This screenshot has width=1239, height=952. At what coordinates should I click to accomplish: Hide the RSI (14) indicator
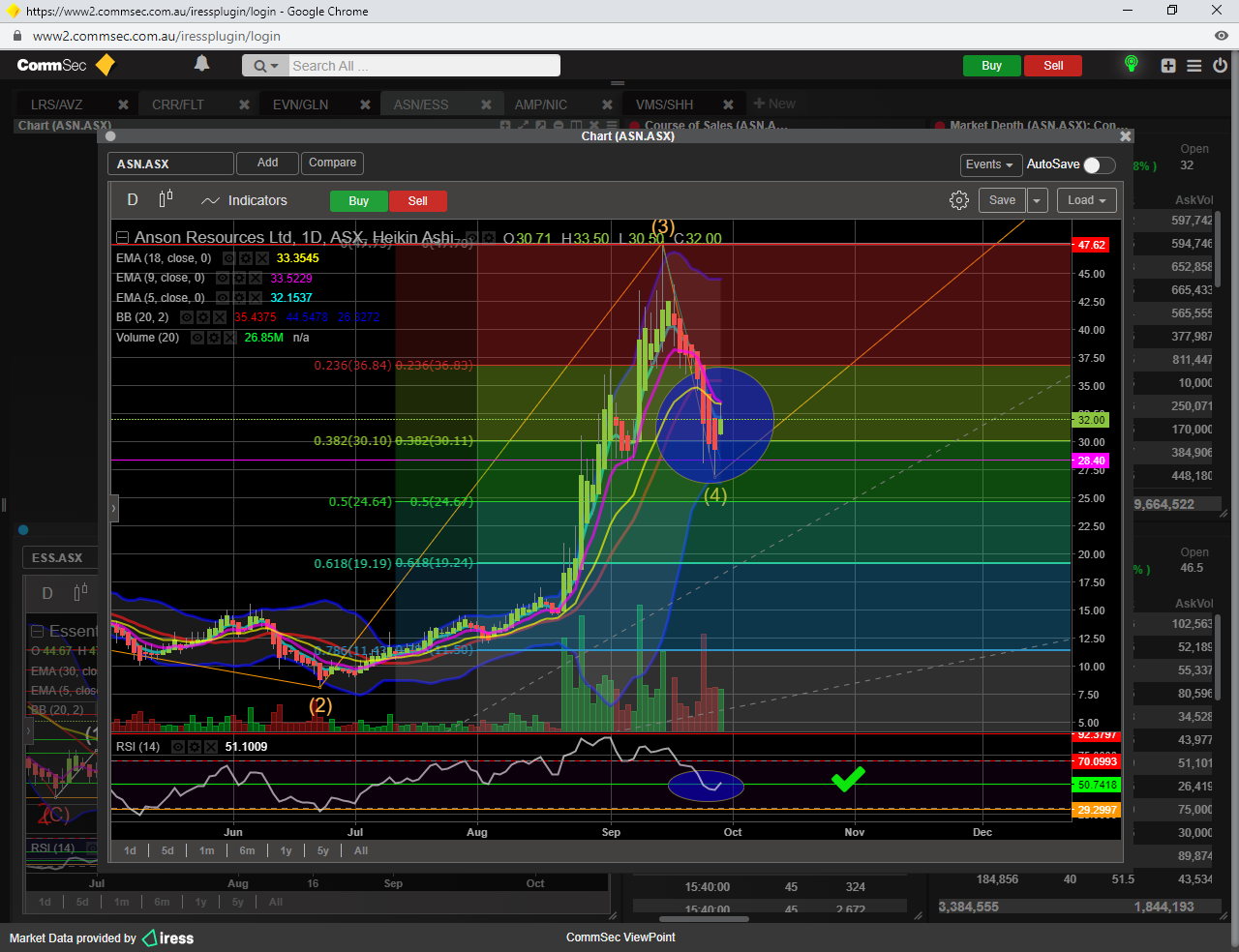177,747
